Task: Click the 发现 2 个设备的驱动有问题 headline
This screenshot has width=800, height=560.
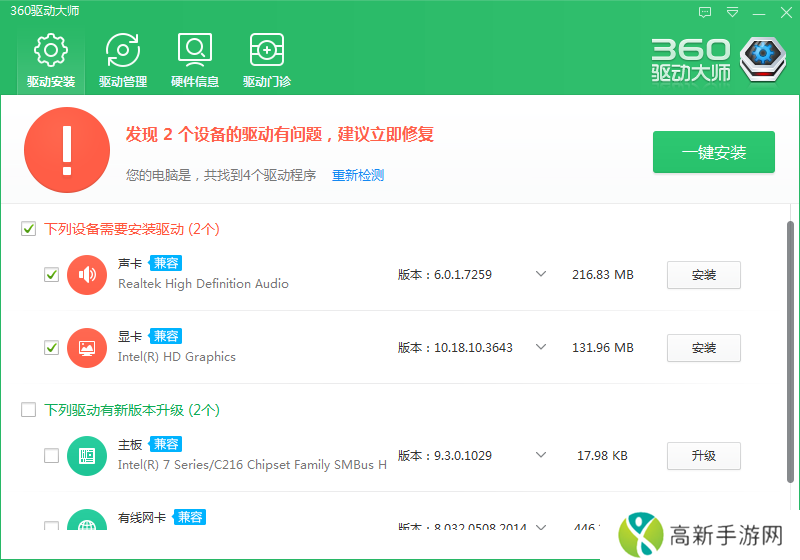Action: [280, 135]
